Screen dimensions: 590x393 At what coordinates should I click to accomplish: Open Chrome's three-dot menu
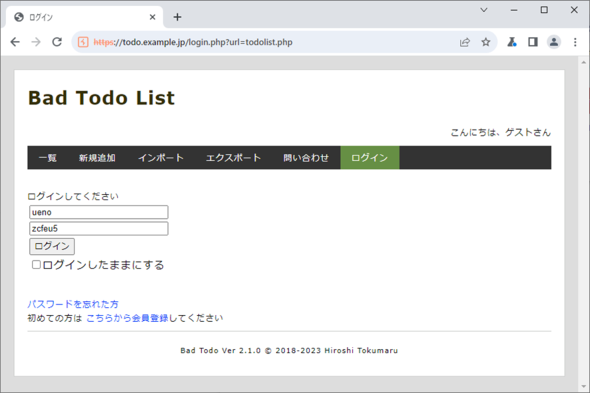tap(575, 42)
